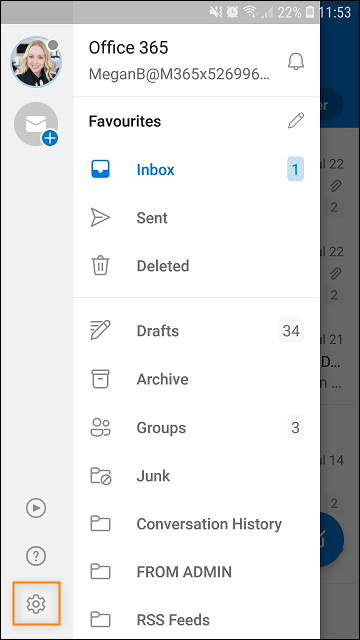Open the Inbox folder label
The width and height of the screenshot is (360, 640).
click(156, 169)
